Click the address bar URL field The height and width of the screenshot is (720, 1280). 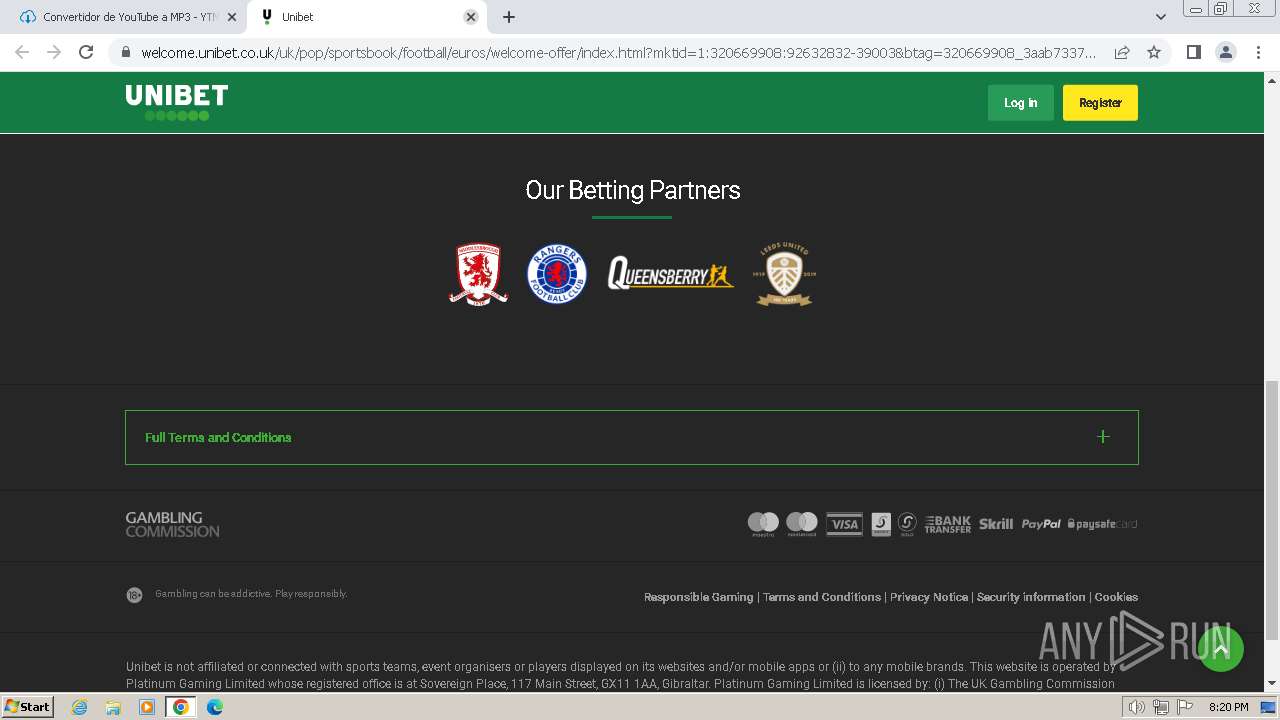pyautogui.click(x=618, y=52)
